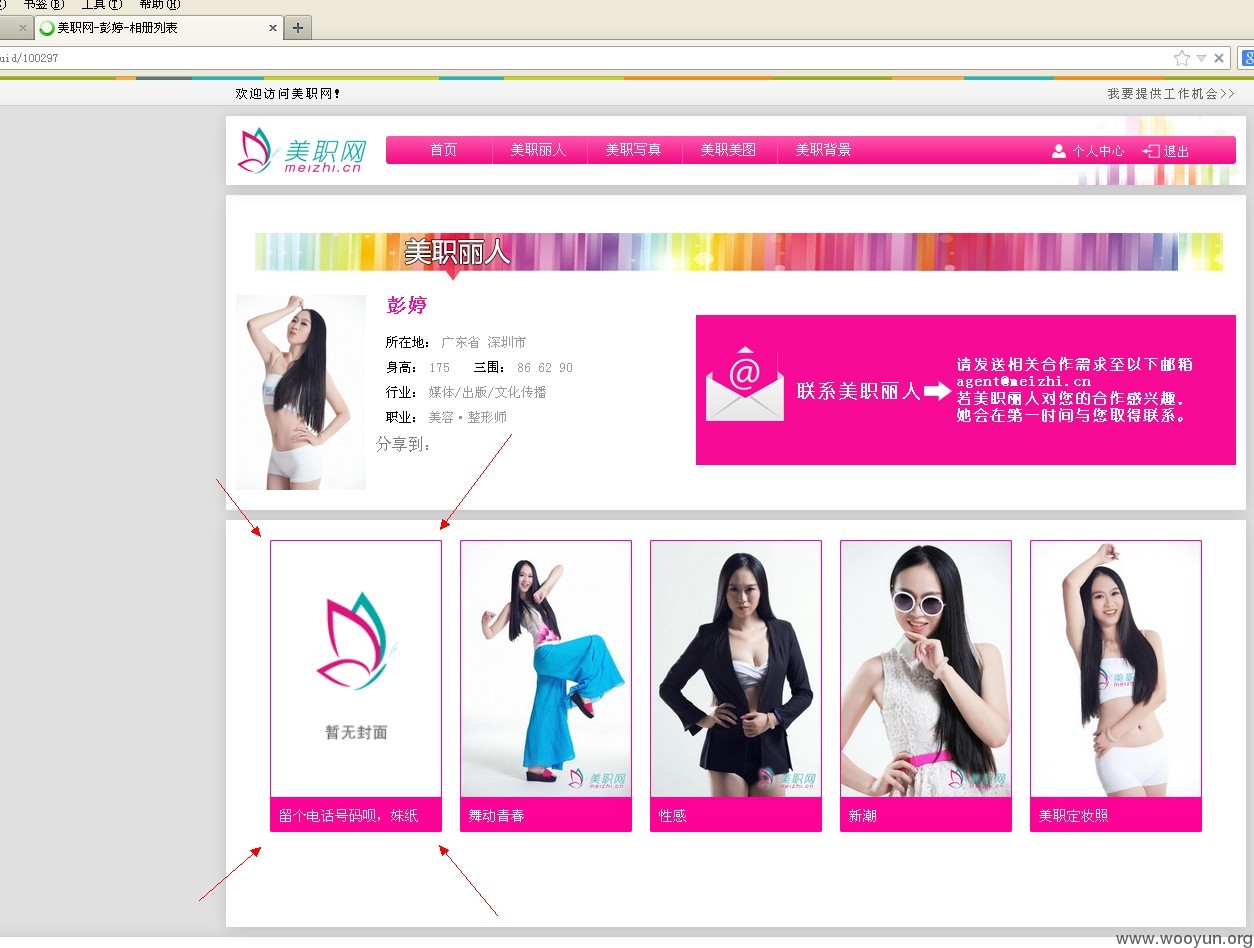Click the 我要提供工作机会>> link
This screenshot has width=1254, height=948.
point(1171,93)
